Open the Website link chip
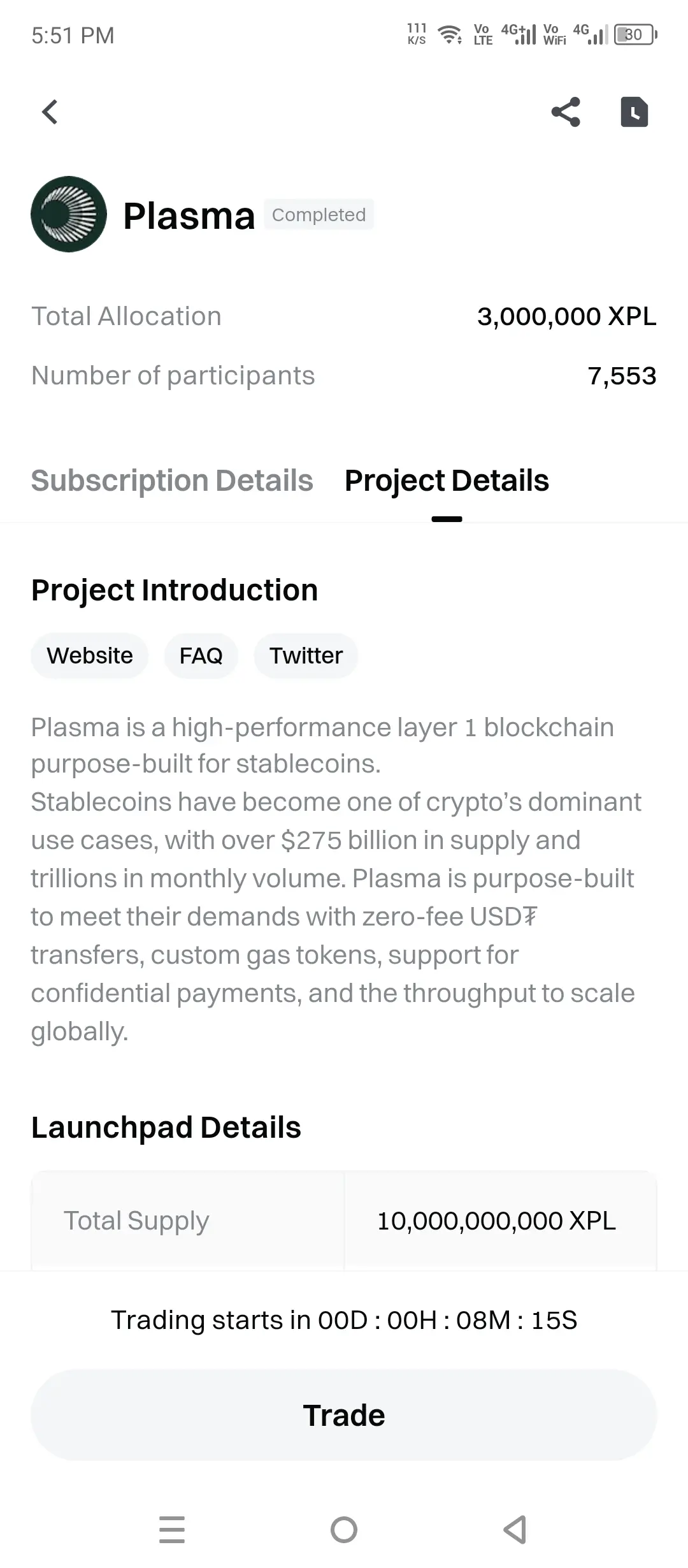This screenshot has width=688, height=1568. pyautogui.click(x=90, y=655)
